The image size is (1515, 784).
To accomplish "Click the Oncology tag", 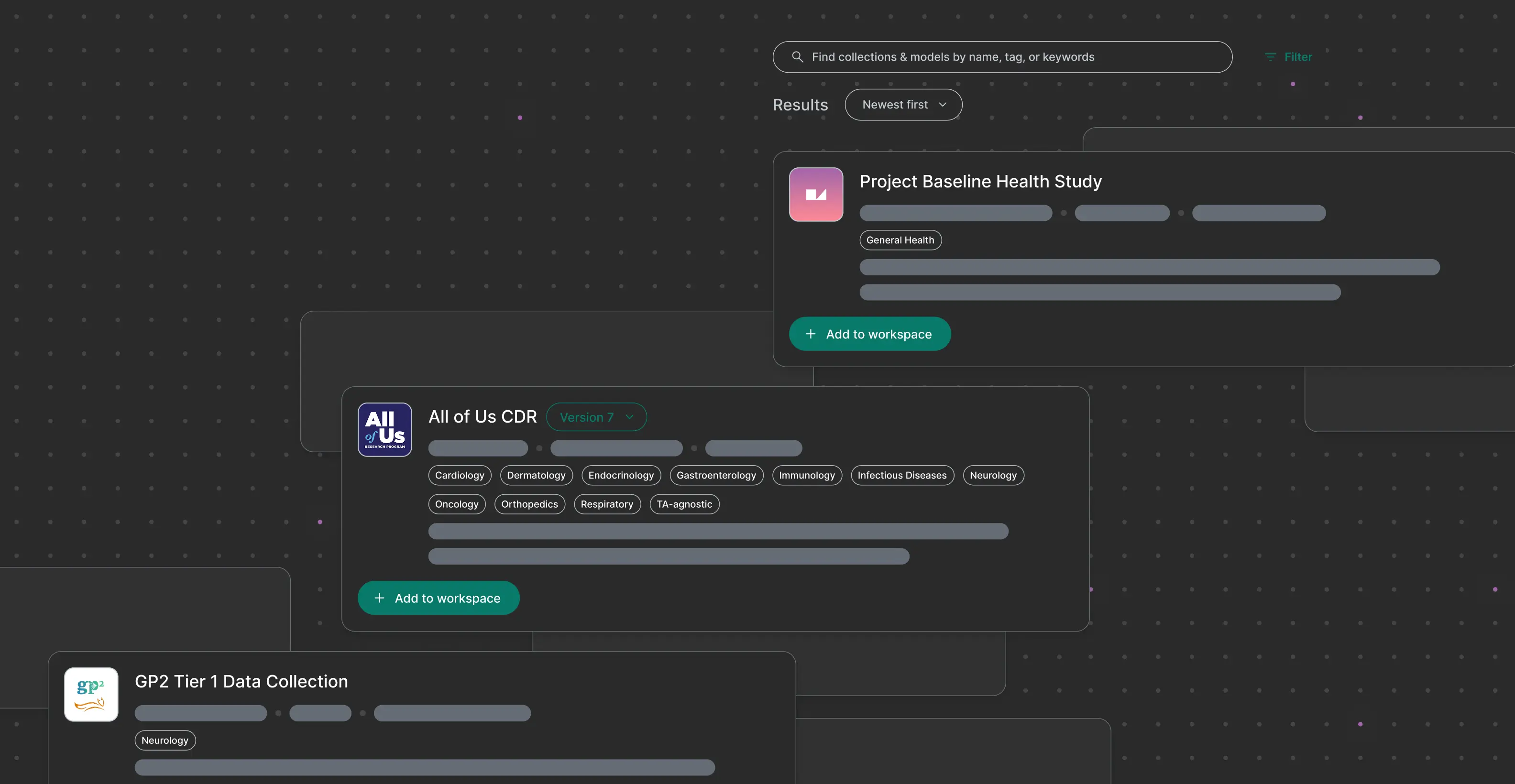I will (456, 504).
